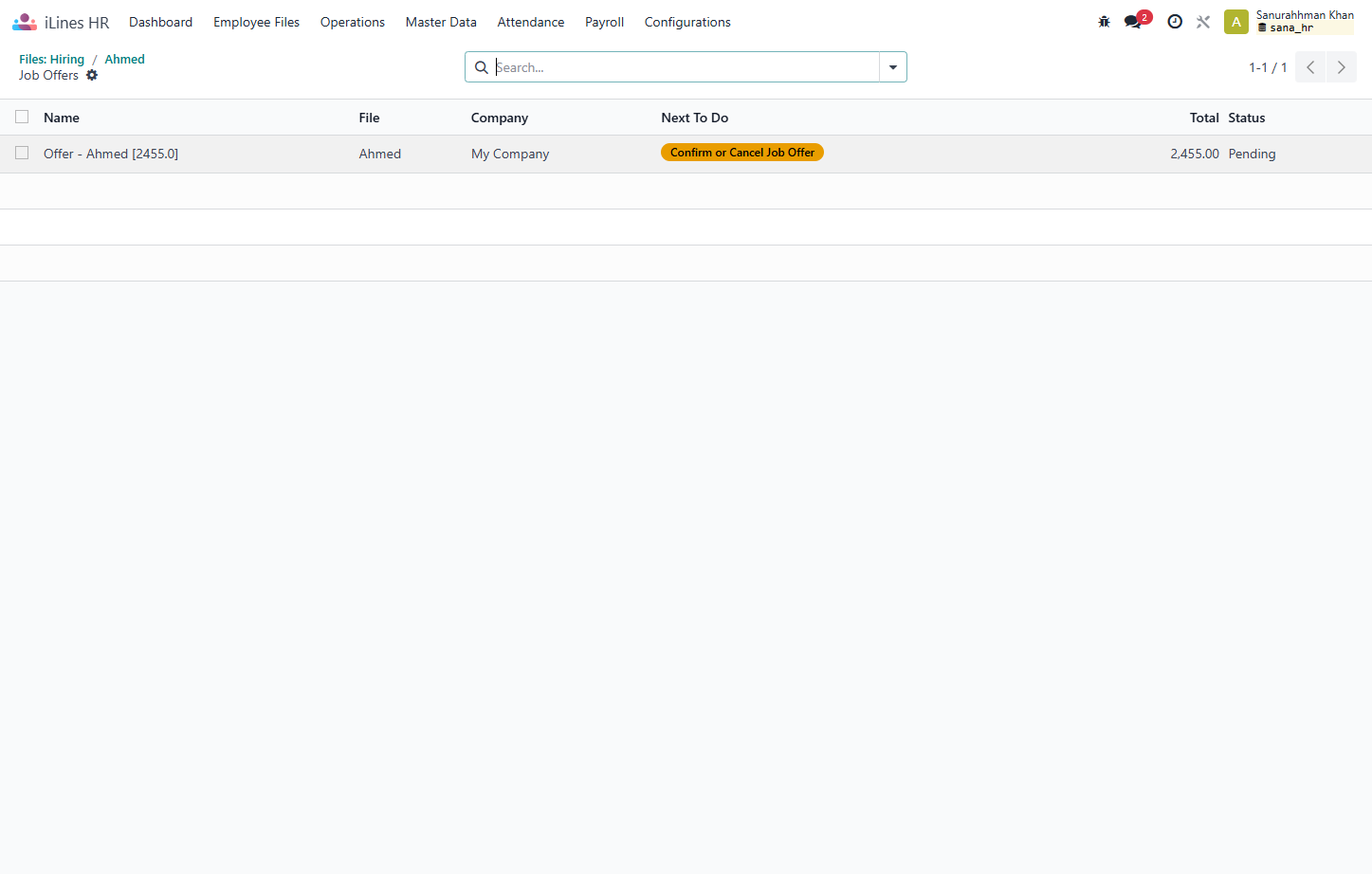This screenshot has height=874, width=1372.
Task: Click the Job Offers page title
Action: 48,75
